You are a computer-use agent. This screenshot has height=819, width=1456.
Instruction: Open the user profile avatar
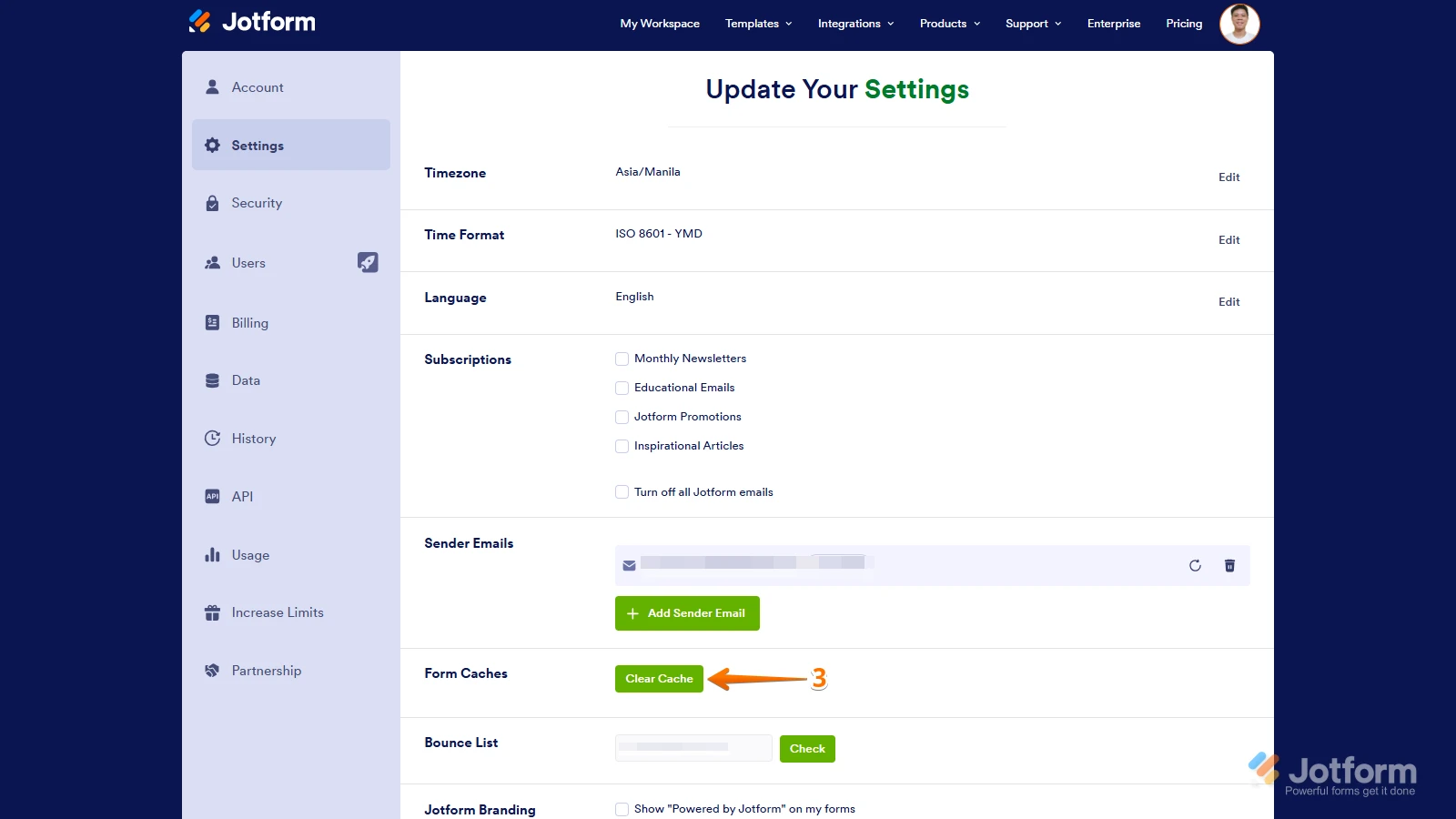click(x=1239, y=24)
